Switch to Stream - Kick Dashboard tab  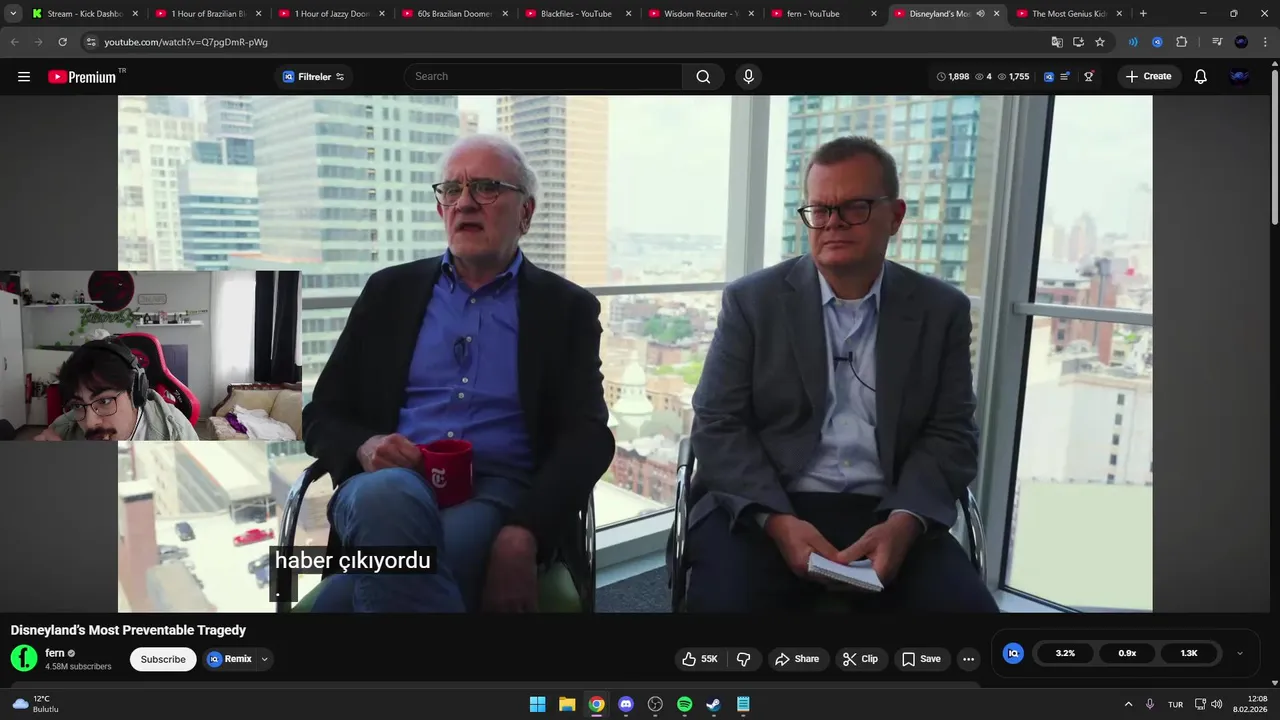(x=85, y=14)
